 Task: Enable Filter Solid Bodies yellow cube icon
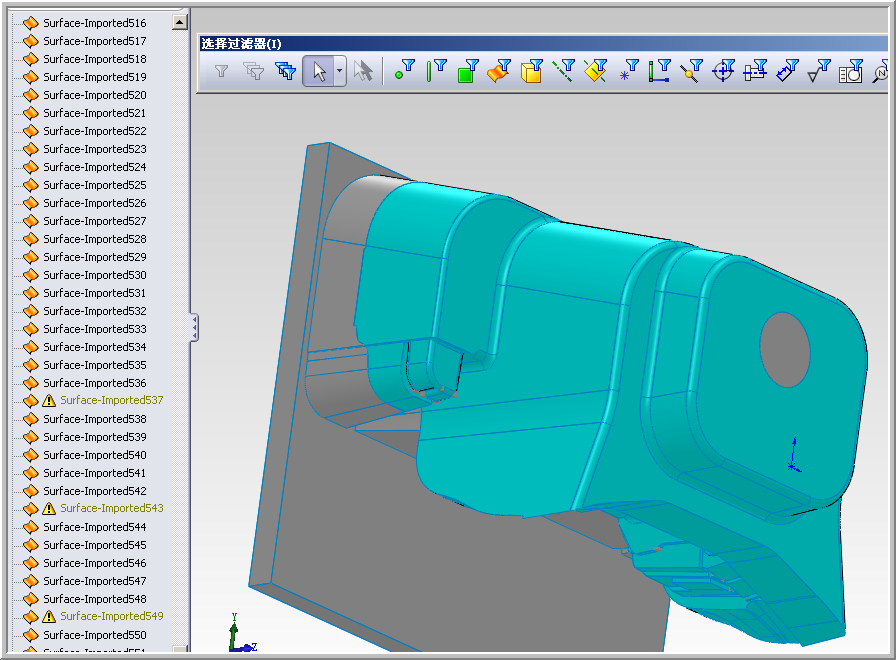pyautogui.click(x=531, y=71)
